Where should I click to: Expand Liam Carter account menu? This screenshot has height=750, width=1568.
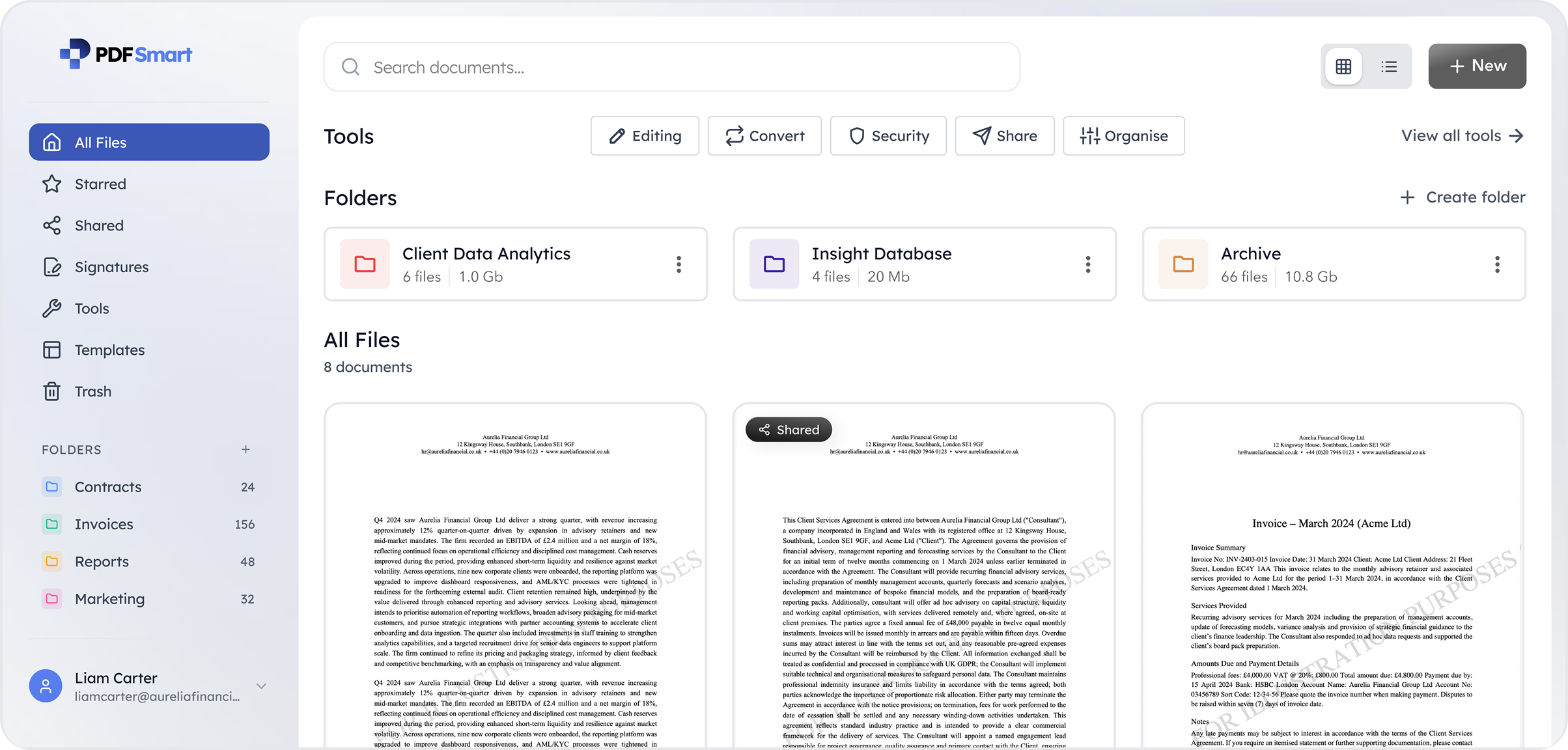click(261, 686)
